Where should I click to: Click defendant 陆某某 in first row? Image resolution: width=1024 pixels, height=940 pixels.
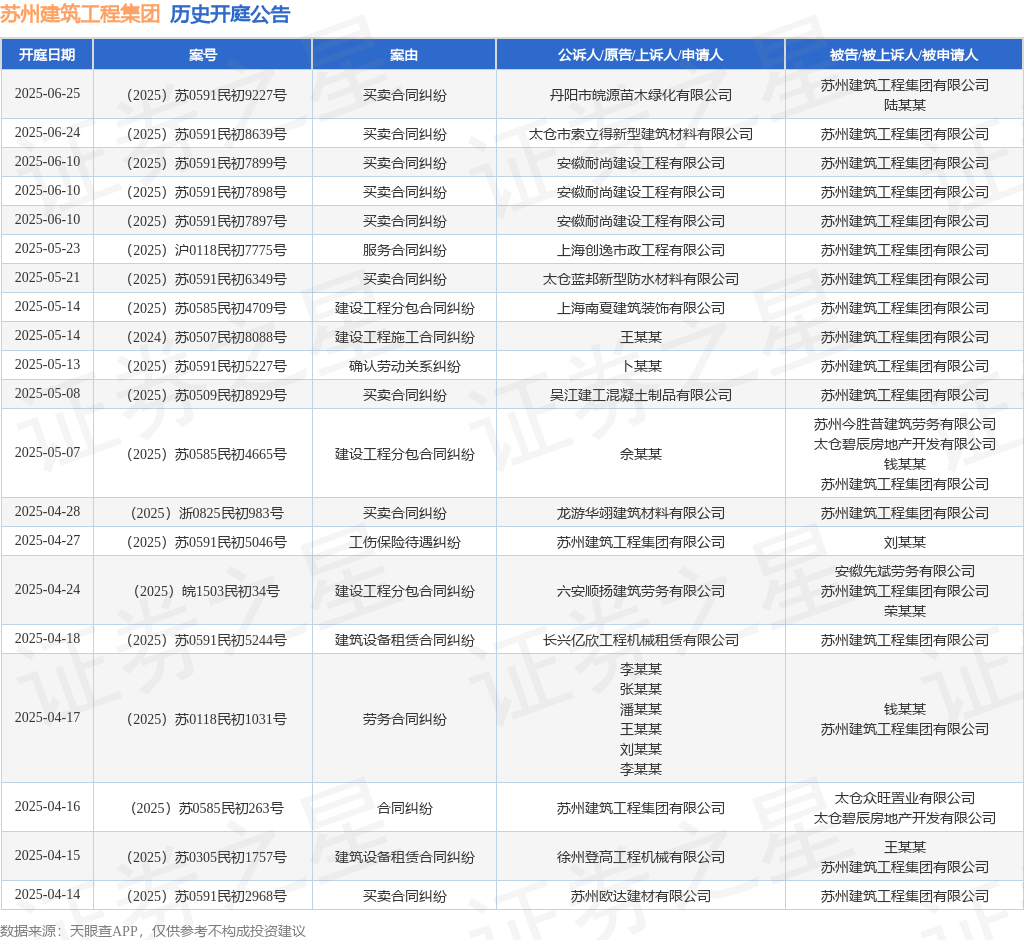[x=904, y=105]
